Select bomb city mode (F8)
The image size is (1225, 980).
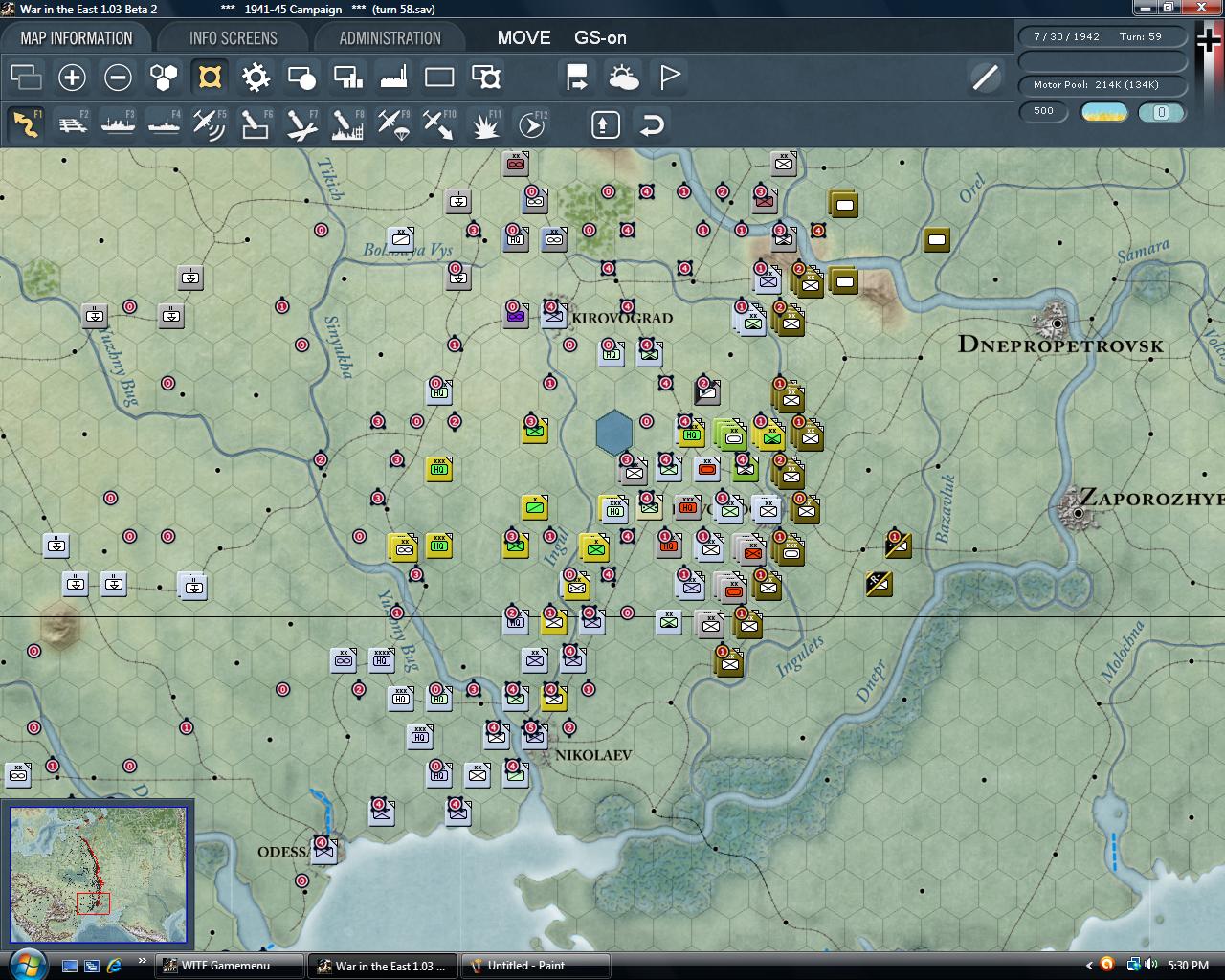347,124
